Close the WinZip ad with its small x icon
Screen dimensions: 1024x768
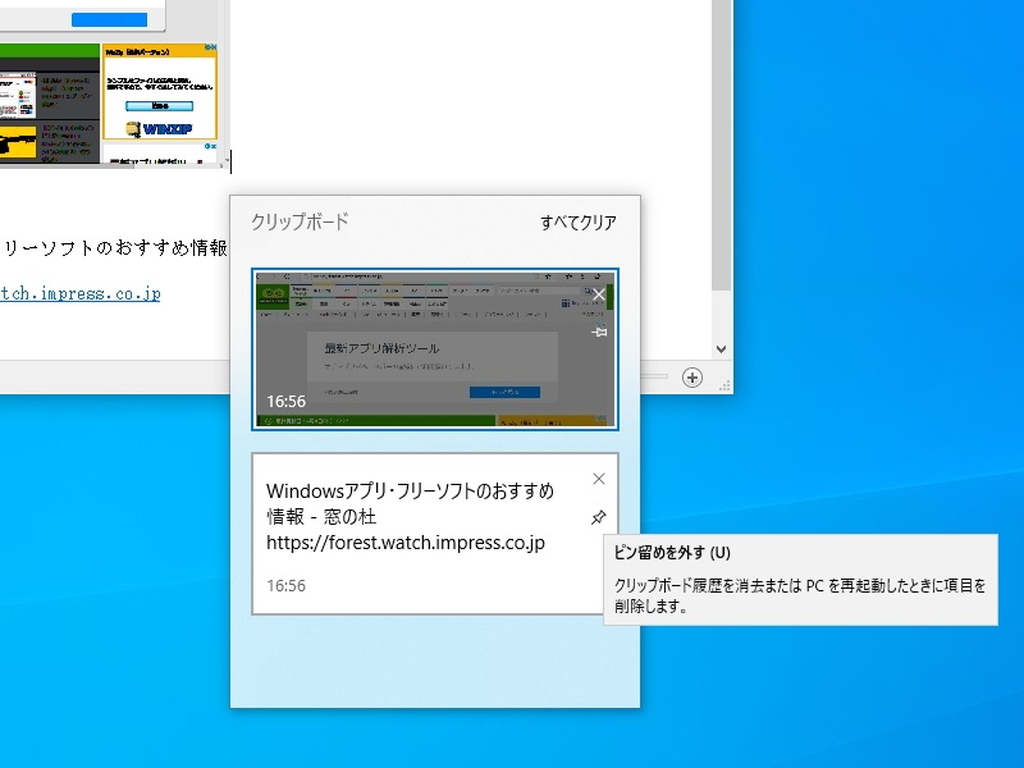(x=215, y=46)
